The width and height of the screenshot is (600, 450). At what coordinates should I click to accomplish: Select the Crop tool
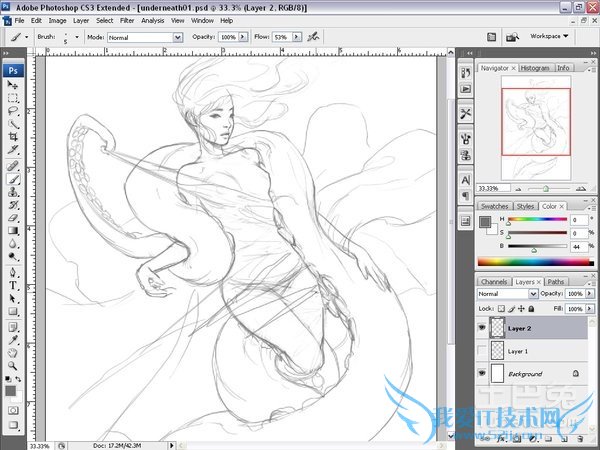click(14, 138)
